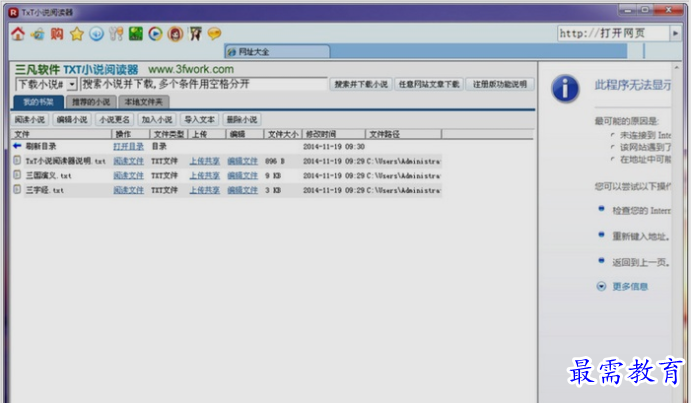Screen dimensions: 691x403
Task: Click file icon of 三国演义.txt
Action: pos(17,175)
